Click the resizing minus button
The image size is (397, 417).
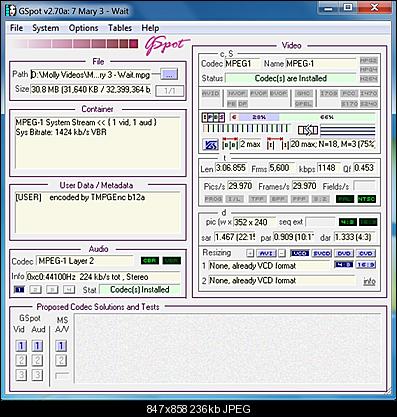pos(282,253)
